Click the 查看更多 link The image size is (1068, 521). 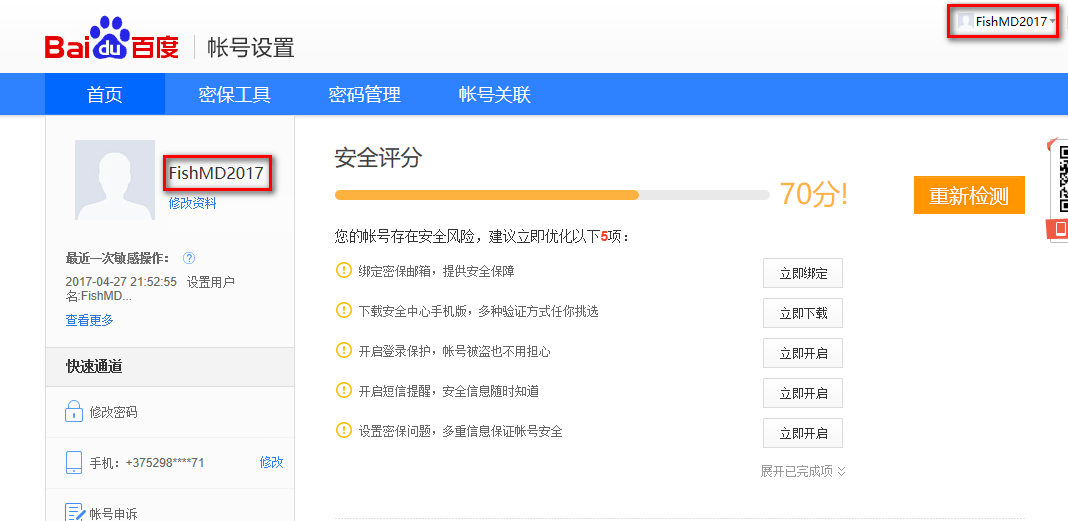pyautogui.click(x=90, y=320)
